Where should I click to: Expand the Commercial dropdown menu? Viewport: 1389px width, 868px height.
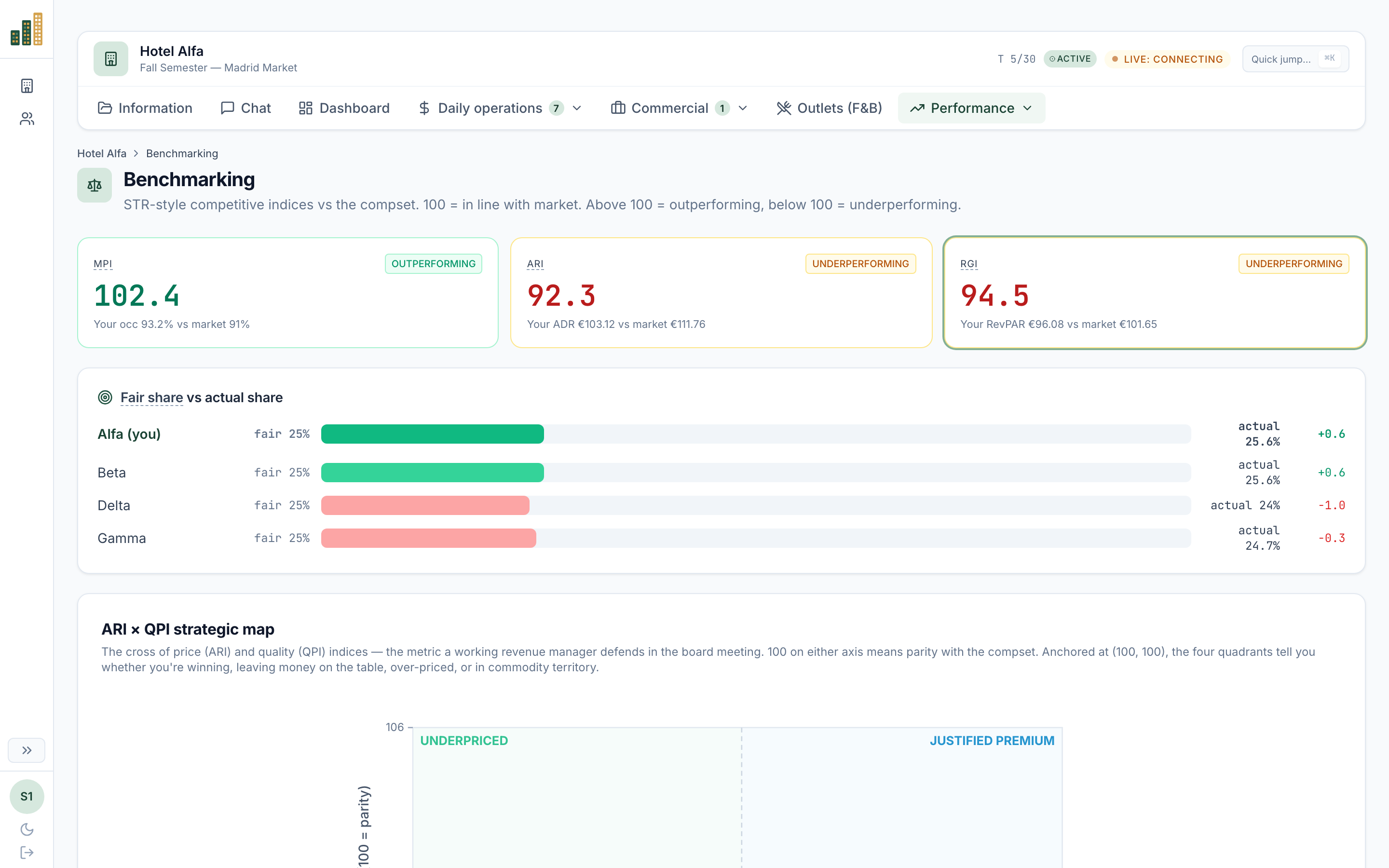point(679,108)
